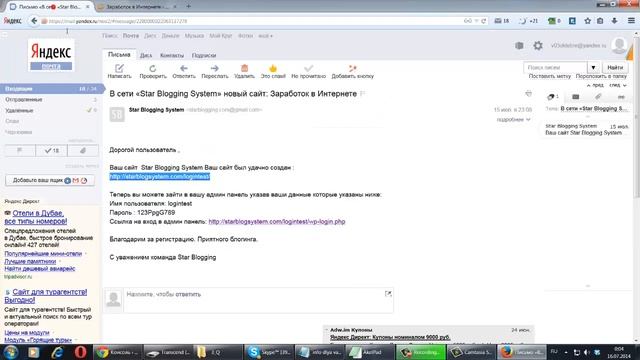The height and width of the screenshot is (360, 640).
Task: Open the browser downloads arrow icon
Action: [x=614, y=21]
